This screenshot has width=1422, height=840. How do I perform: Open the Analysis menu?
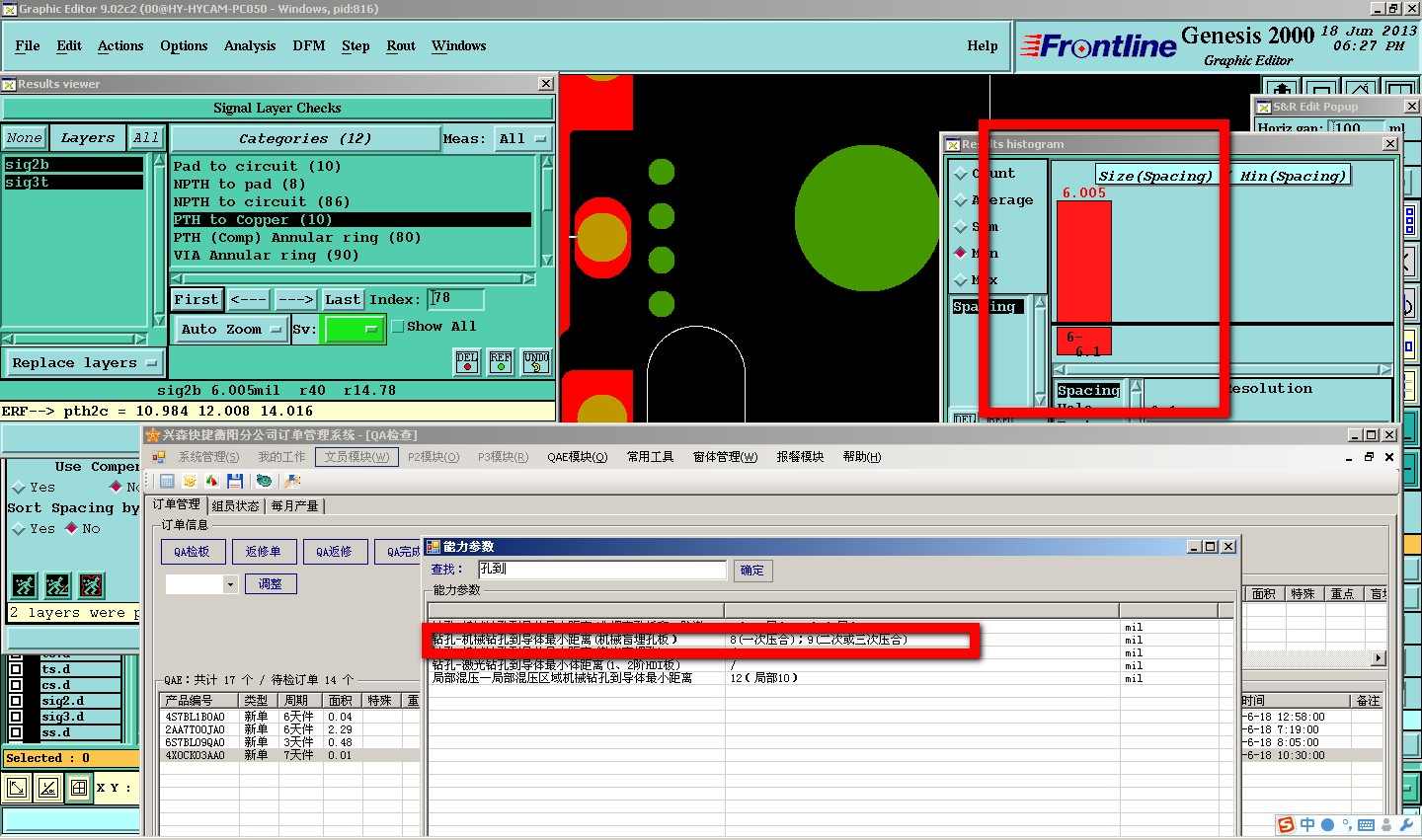coord(250,46)
